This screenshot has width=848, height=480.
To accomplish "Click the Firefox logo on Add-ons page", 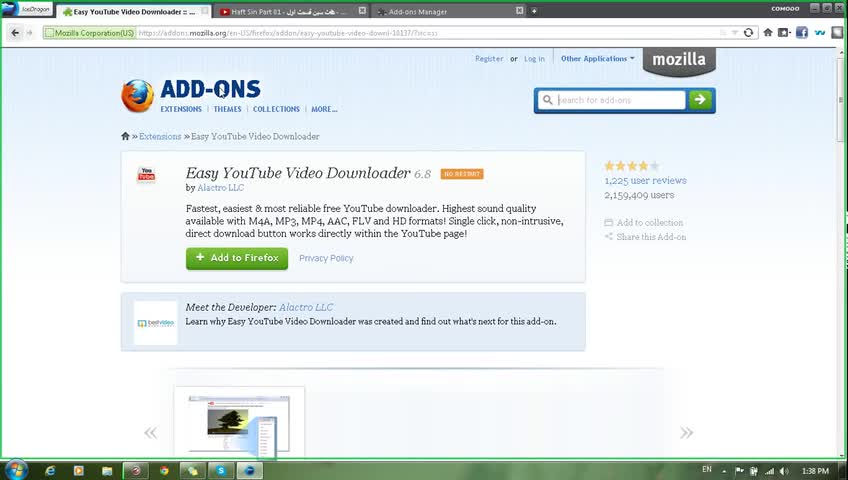I will (137, 96).
